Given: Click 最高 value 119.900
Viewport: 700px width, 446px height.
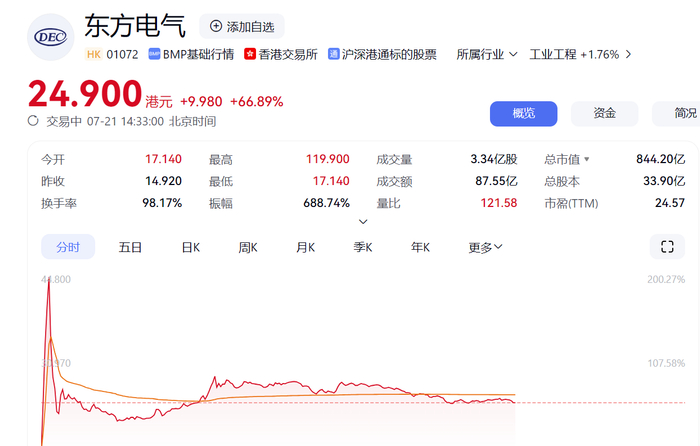Looking at the screenshot, I should point(328,159).
